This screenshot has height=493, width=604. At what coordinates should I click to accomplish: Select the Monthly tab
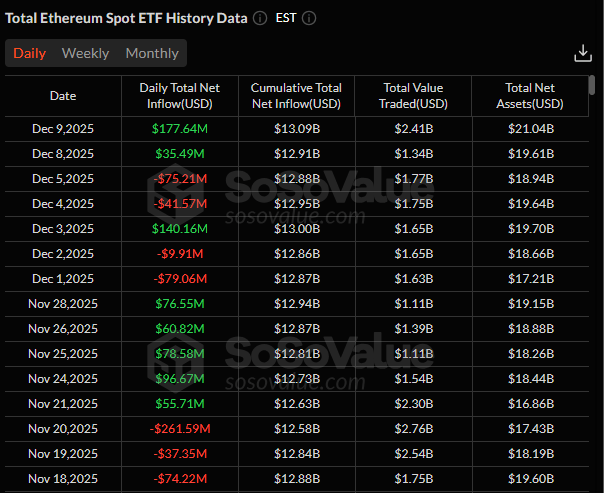tap(152, 53)
